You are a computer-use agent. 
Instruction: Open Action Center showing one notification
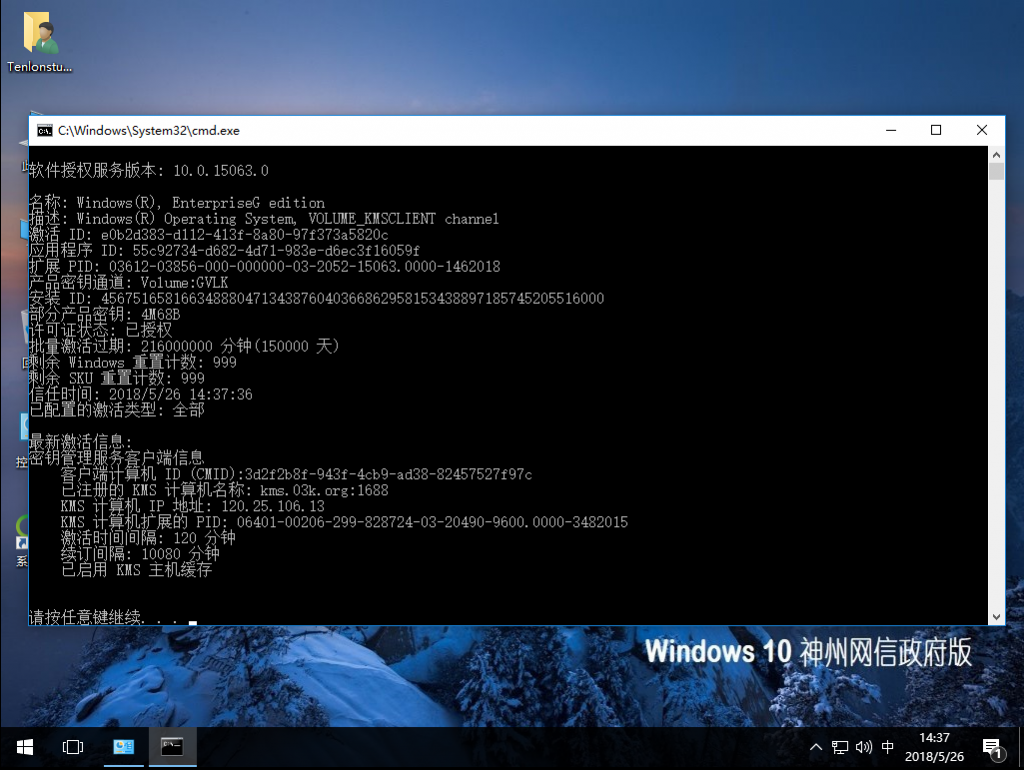(x=992, y=747)
